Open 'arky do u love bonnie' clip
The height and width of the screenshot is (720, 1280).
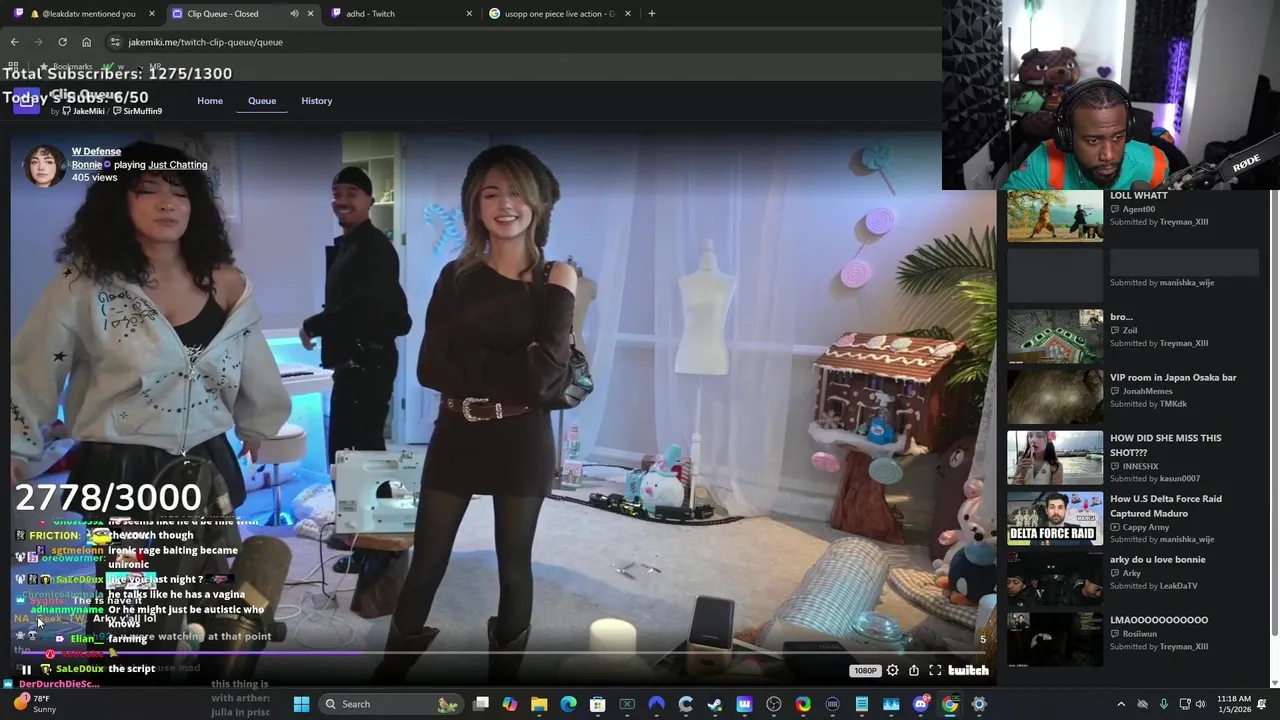(x=1157, y=560)
